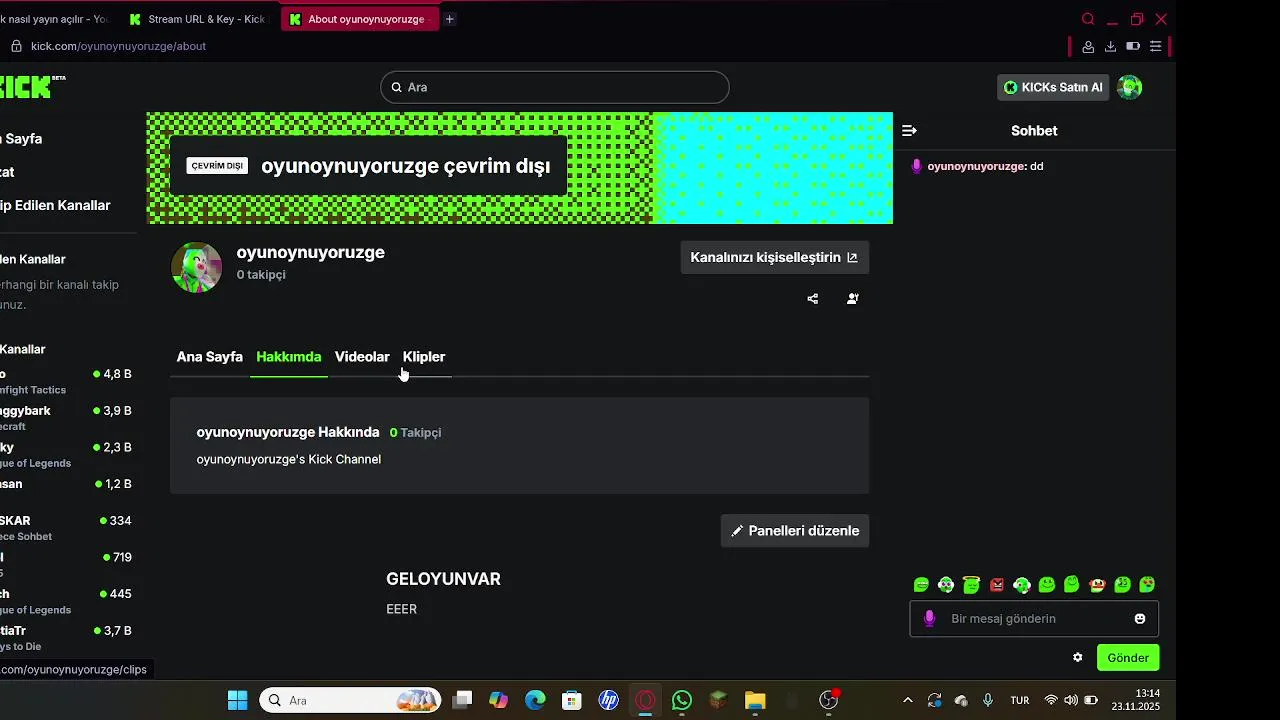Open Microsoft Edge from the taskbar
This screenshot has height=720, width=1280.
(x=535, y=700)
